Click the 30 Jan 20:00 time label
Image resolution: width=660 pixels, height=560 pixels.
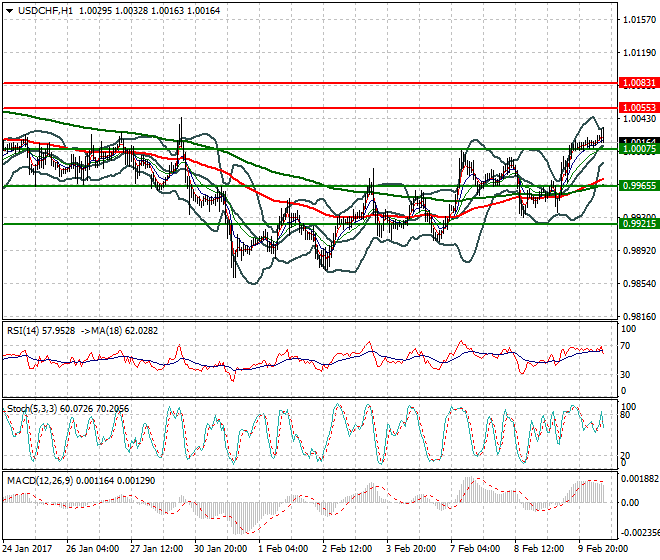coord(221,549)
